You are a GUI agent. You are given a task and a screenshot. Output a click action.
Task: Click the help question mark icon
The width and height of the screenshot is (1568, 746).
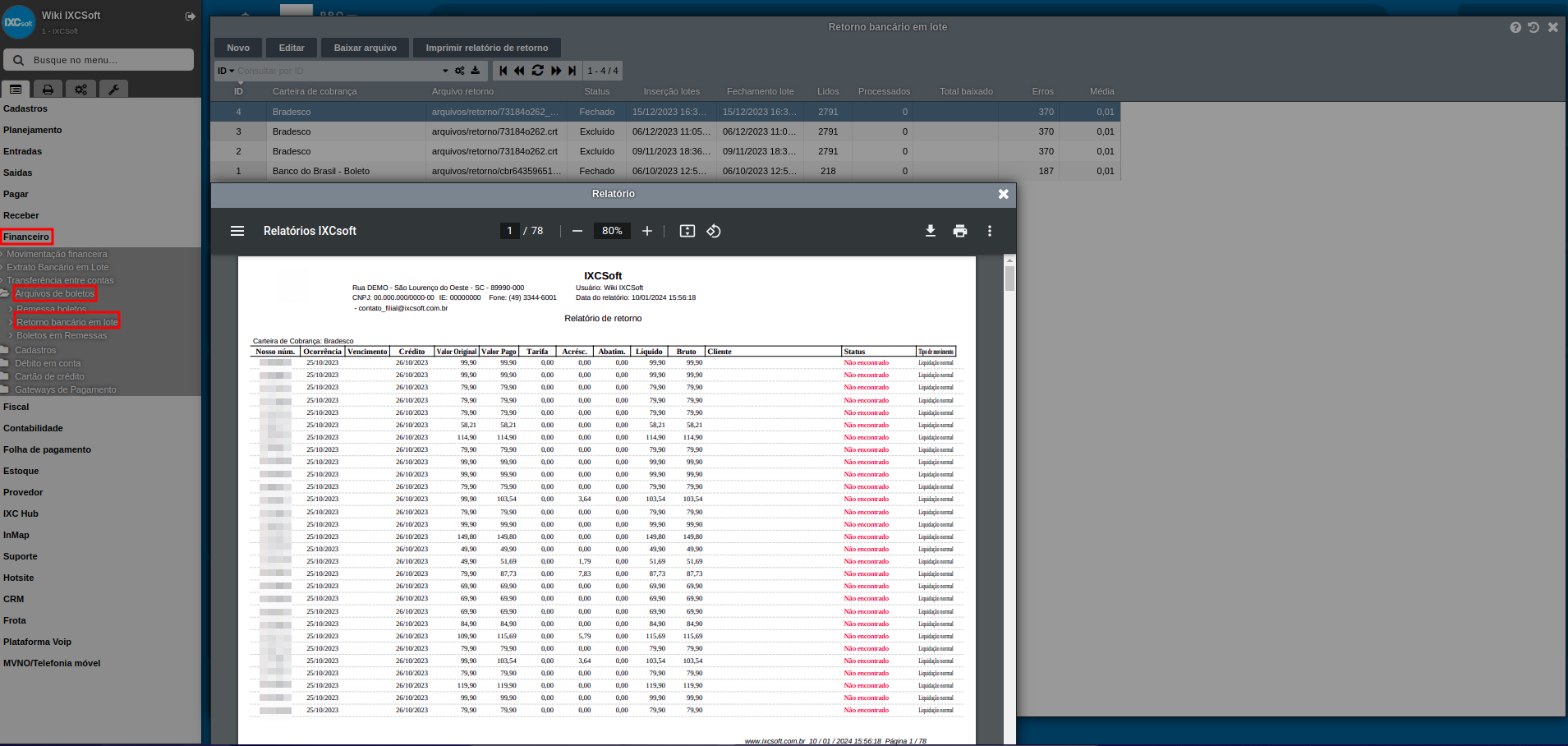(1515, 27)
